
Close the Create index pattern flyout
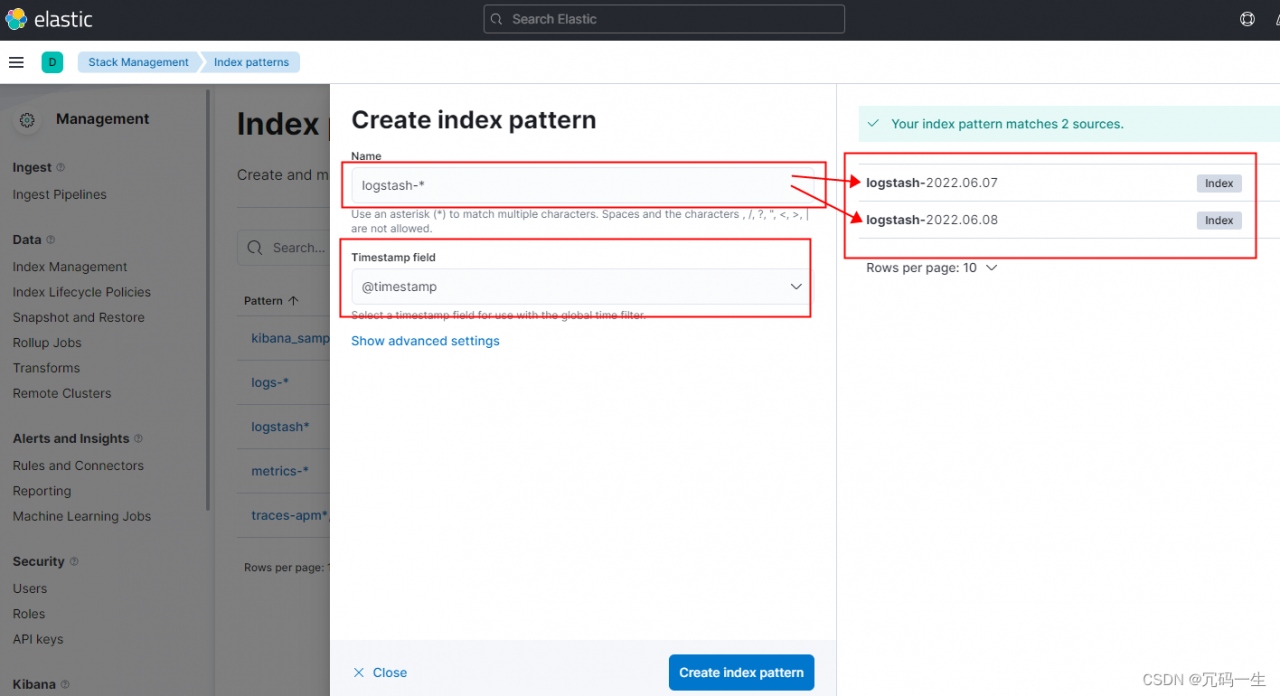point(380,673)
